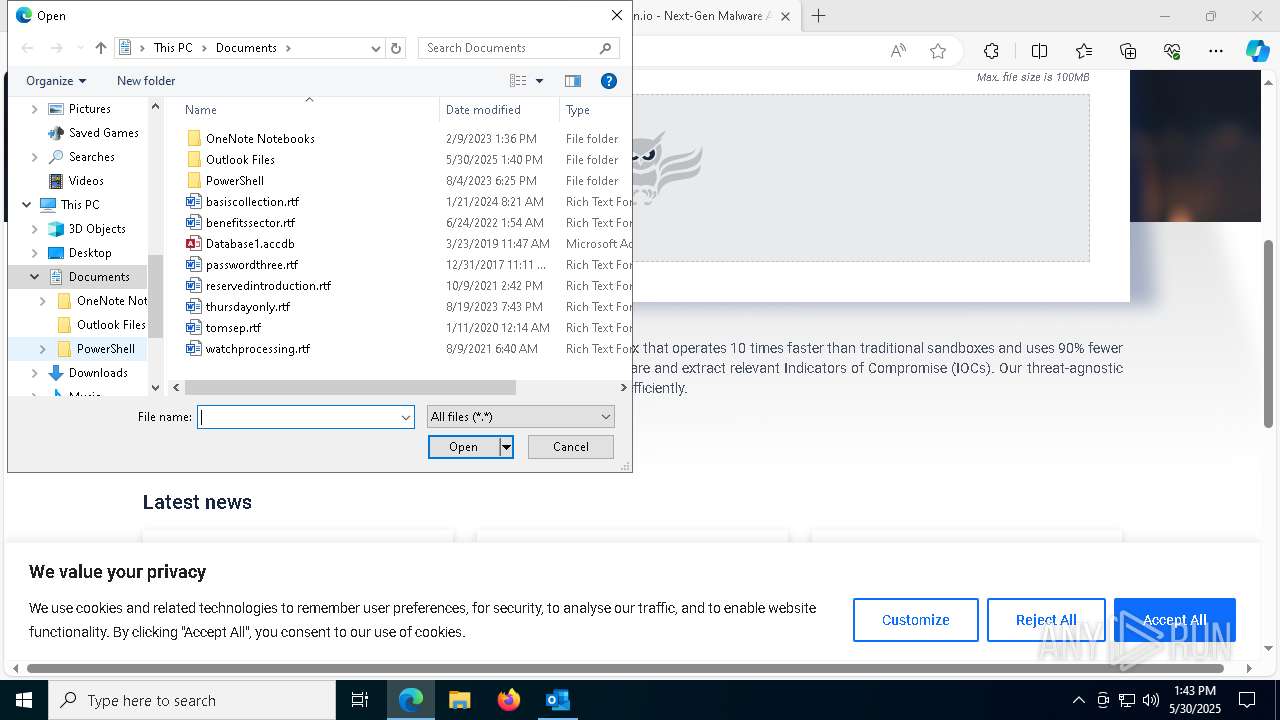
Task: Click the Up to parent folder arrow
Action: coord(100,48)
